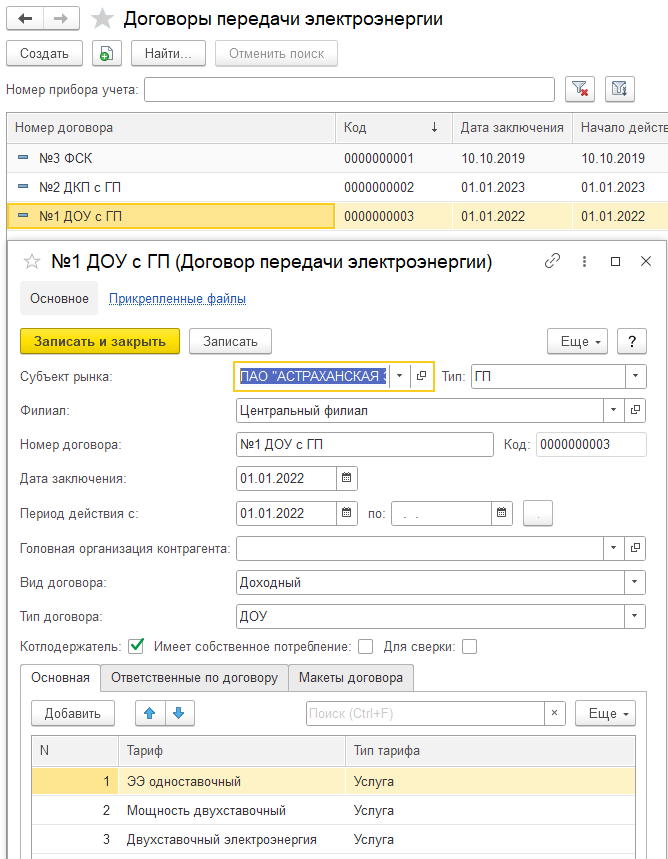Move tariff row up with blue arrow
Screen dimensions: 668x859
coord(150,713)
